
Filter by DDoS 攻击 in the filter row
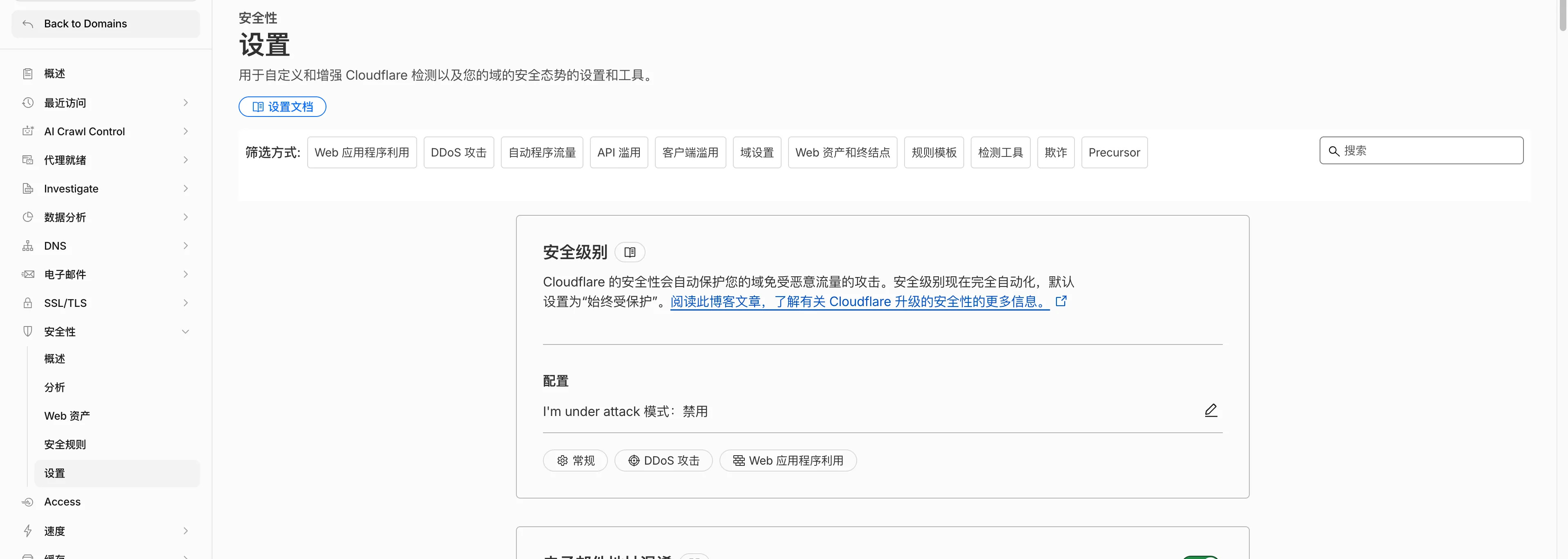point(458,152)
